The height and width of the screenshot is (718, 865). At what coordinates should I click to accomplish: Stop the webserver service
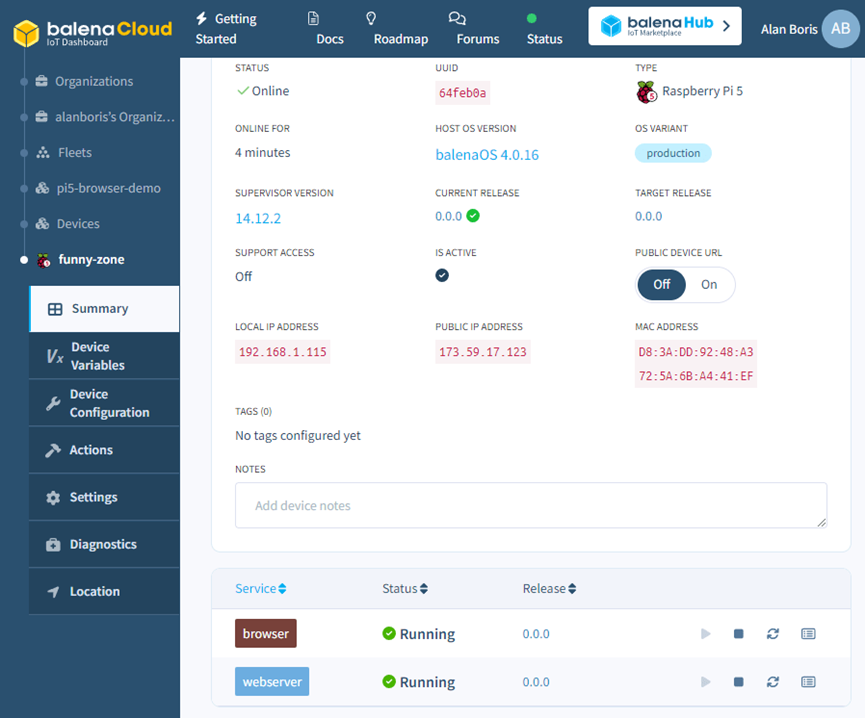pyautogui.click(x=739, y=682)
